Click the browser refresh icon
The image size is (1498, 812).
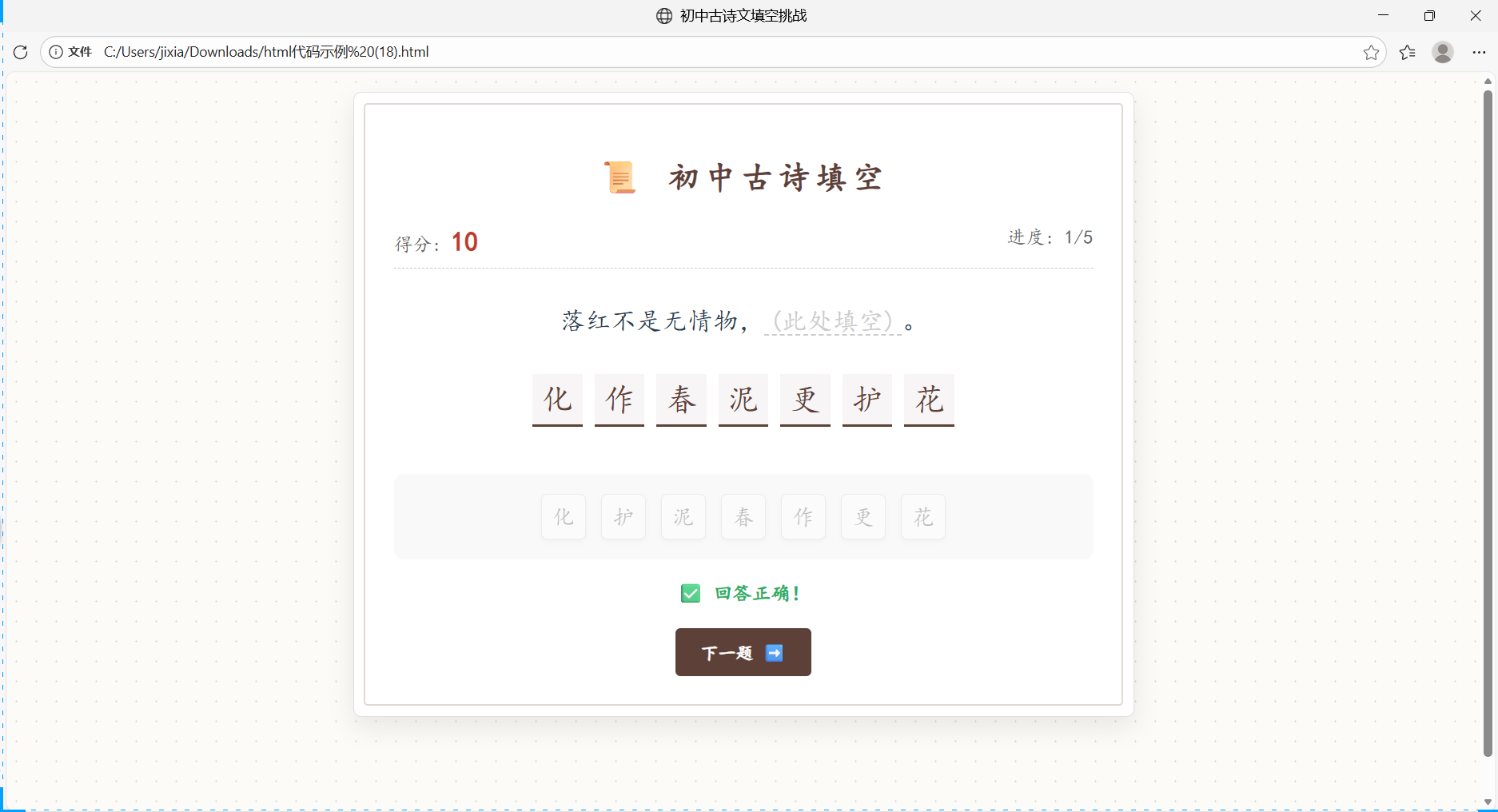(20, 51)
